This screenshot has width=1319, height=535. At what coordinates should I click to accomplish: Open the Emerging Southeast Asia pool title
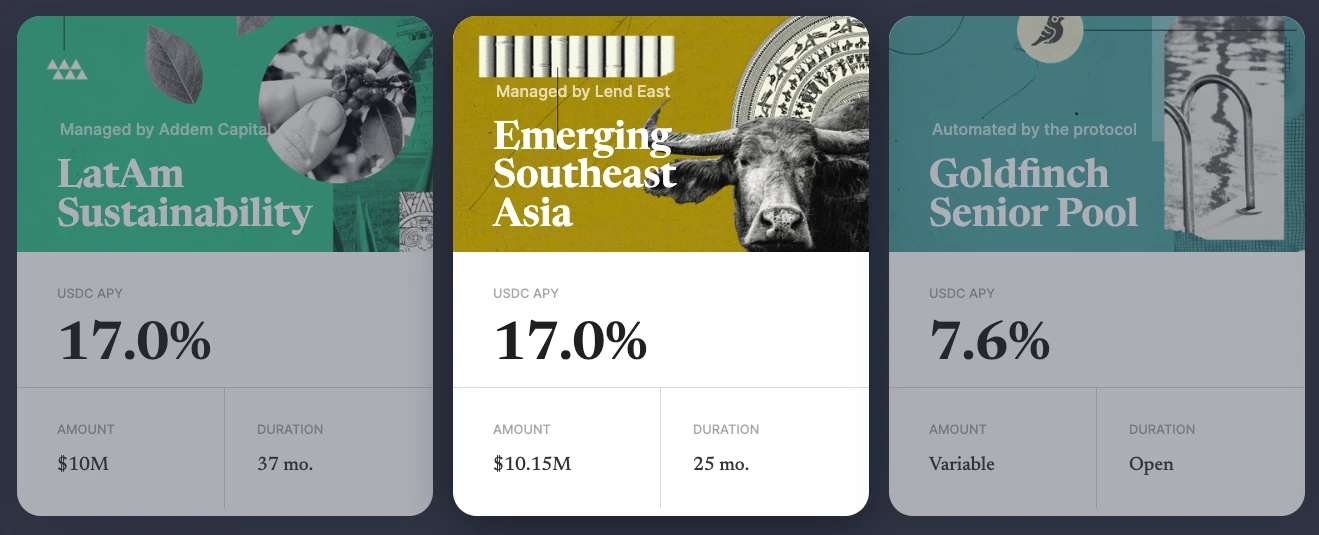(584, 174)
